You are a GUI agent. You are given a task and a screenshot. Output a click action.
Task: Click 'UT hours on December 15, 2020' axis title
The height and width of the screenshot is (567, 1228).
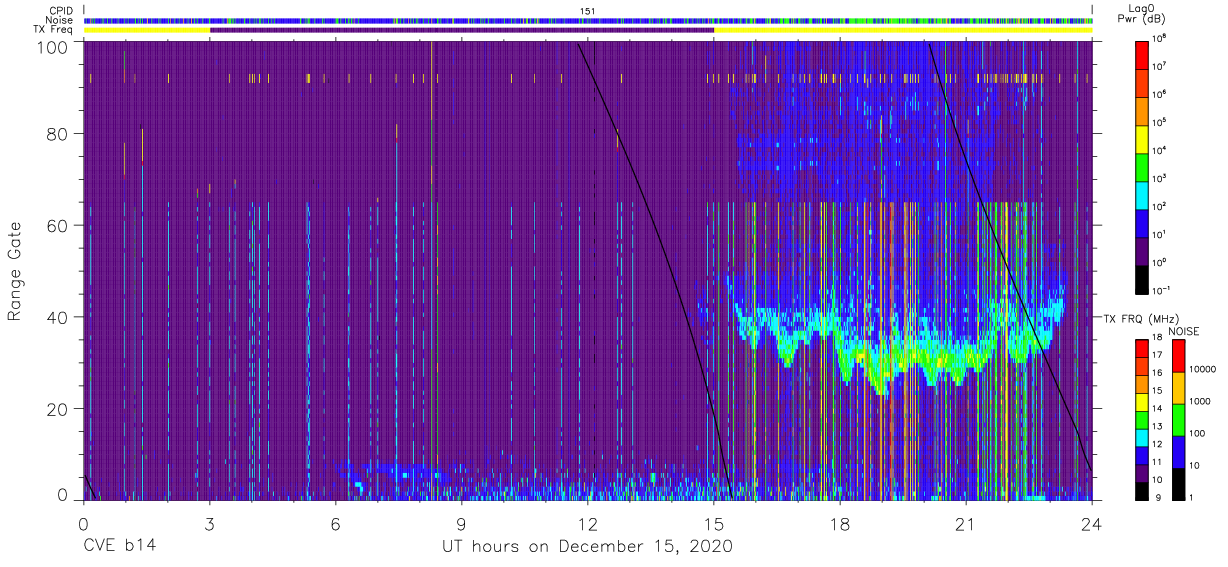tap(588, 547)
